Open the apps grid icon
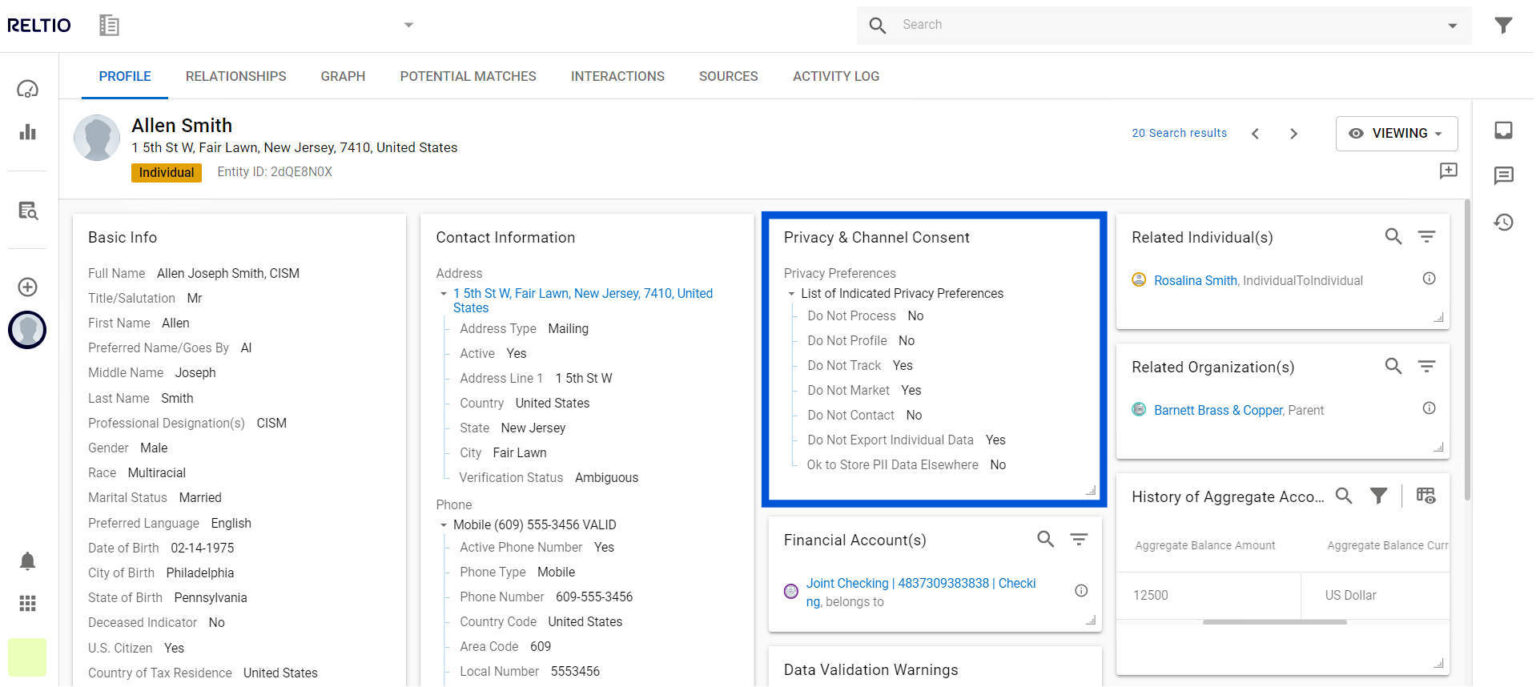The image size is (1536, 687). 28,603
